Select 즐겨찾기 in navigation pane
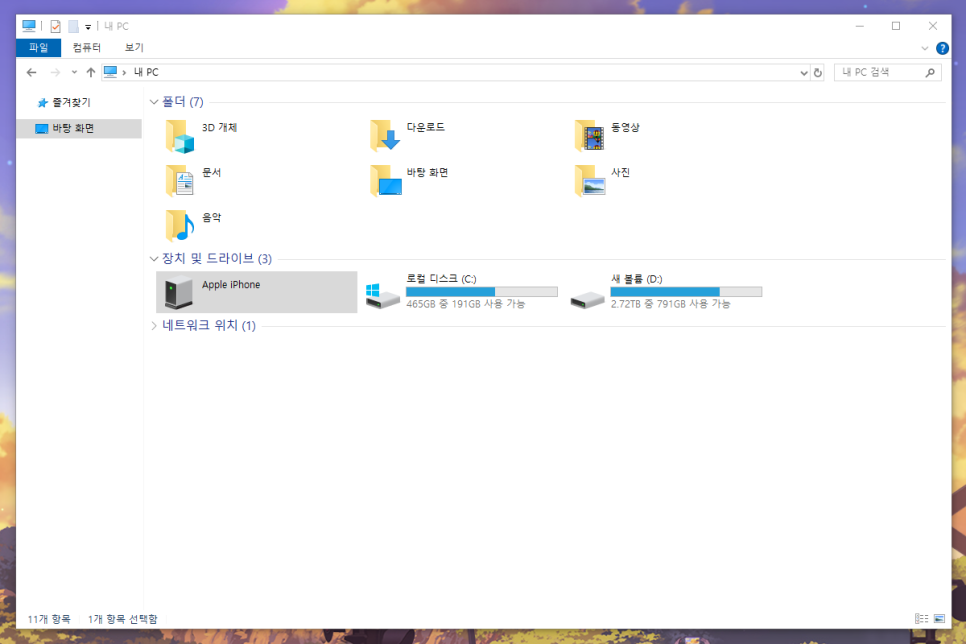 (71, 102)
